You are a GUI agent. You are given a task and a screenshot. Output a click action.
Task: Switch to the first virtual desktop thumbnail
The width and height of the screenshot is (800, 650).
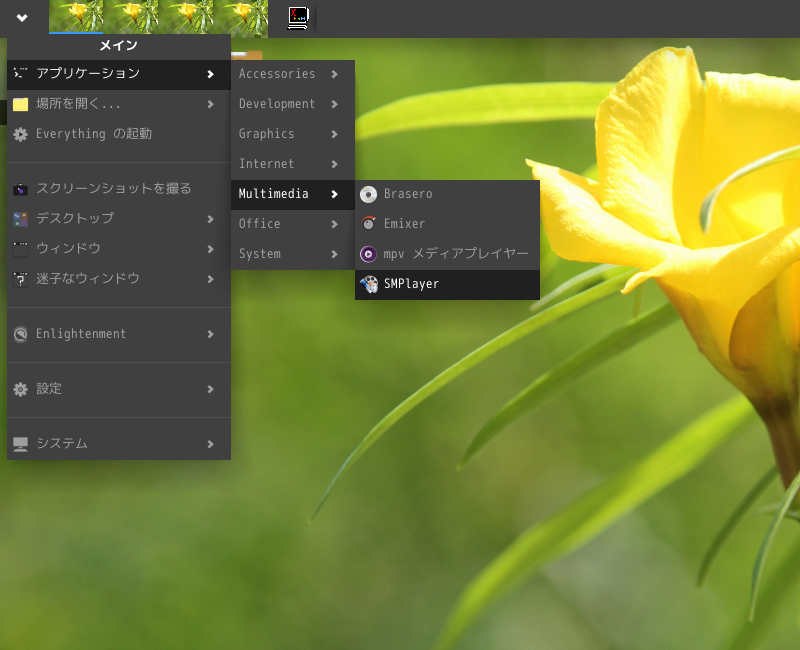[x=76, y=17]
